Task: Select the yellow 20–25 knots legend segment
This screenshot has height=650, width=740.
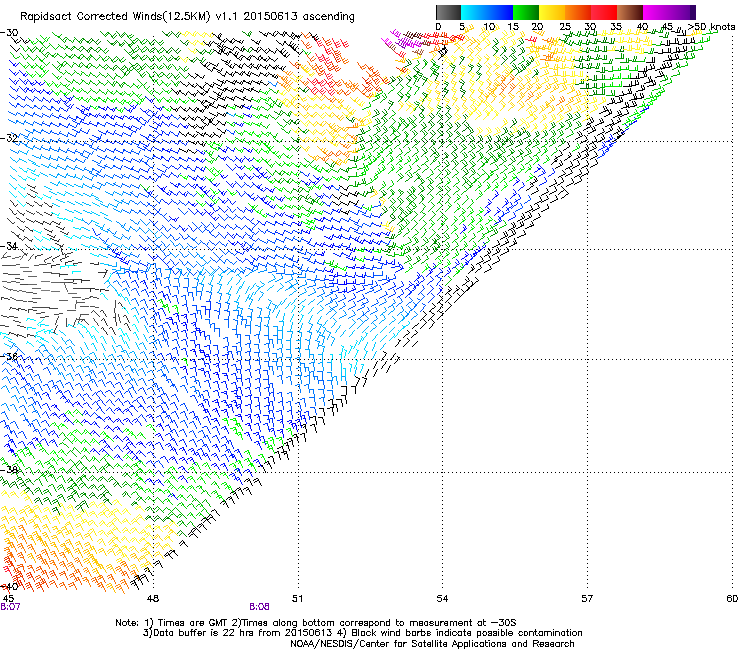Action: tap(552, 12)
